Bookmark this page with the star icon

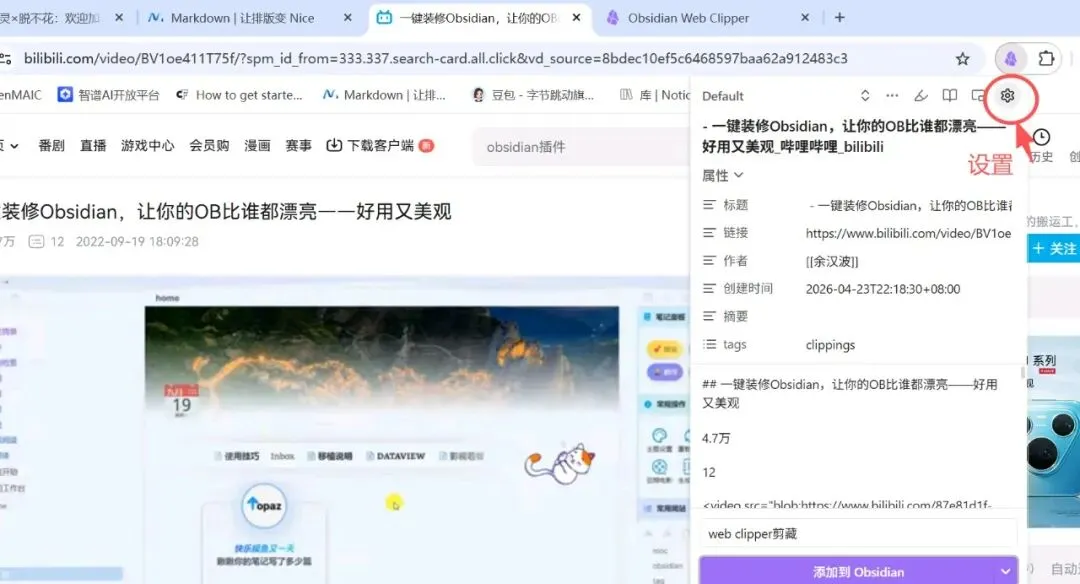962,59
